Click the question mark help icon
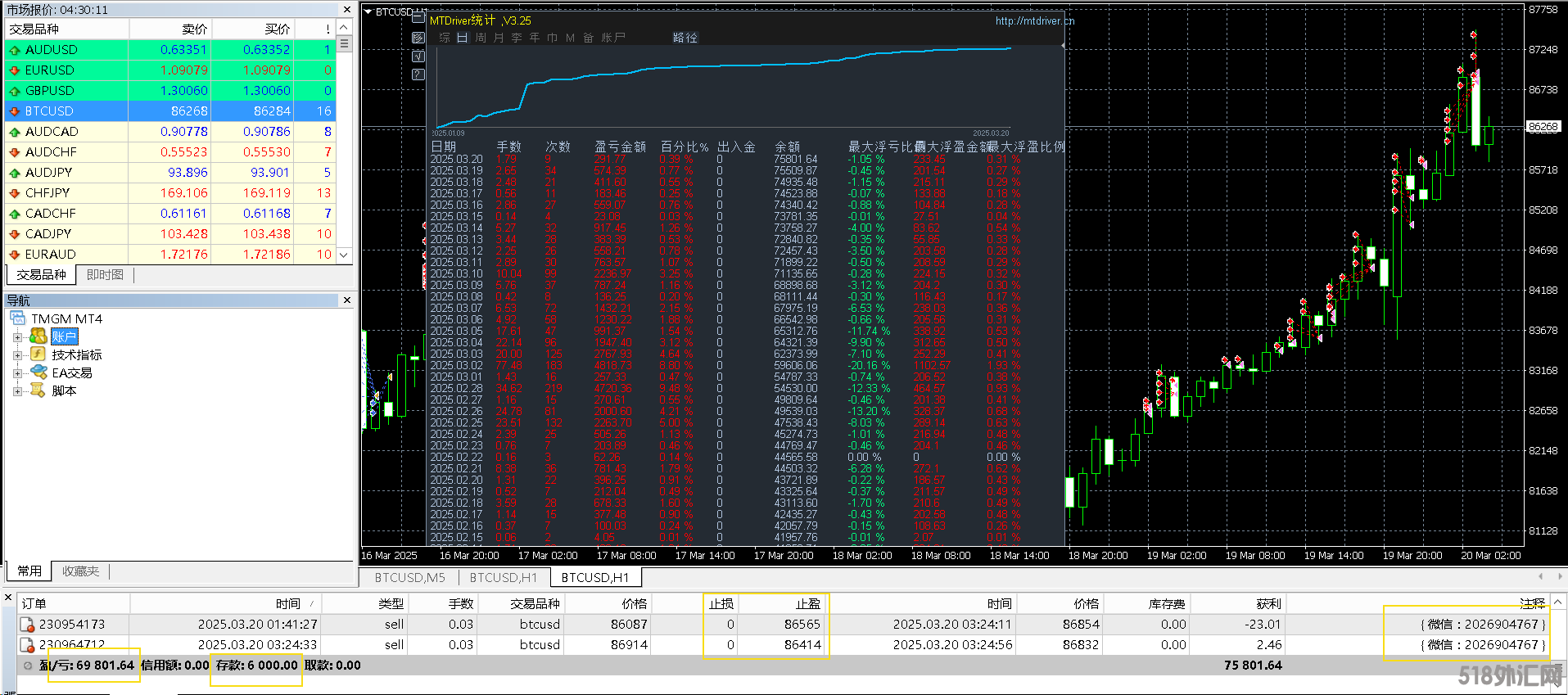 (x=418, y=74)
